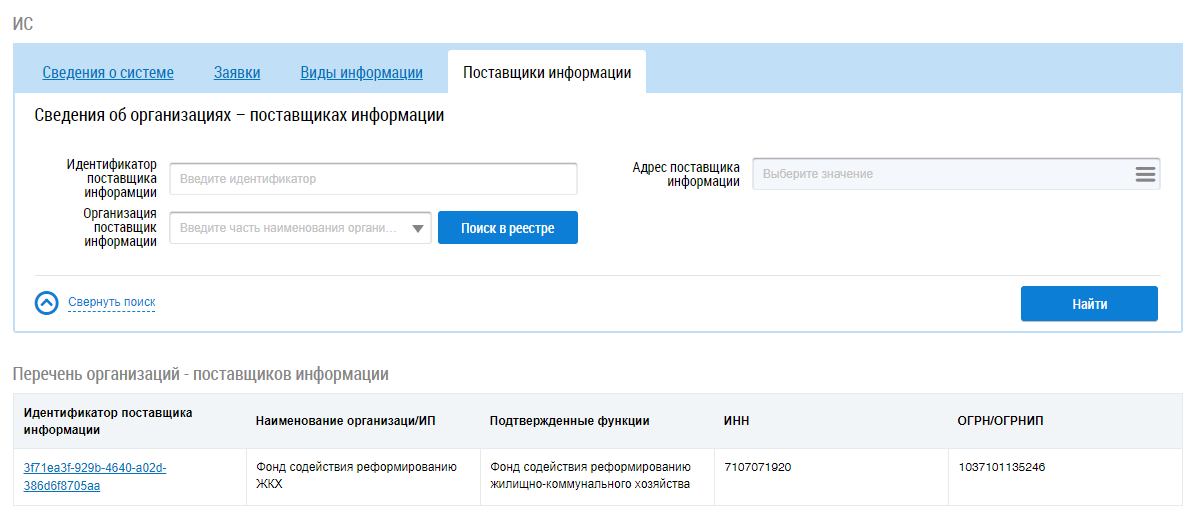Screen dimensions: 1191x531
Task: Focus the organization name text box
Action: [288, 229]
